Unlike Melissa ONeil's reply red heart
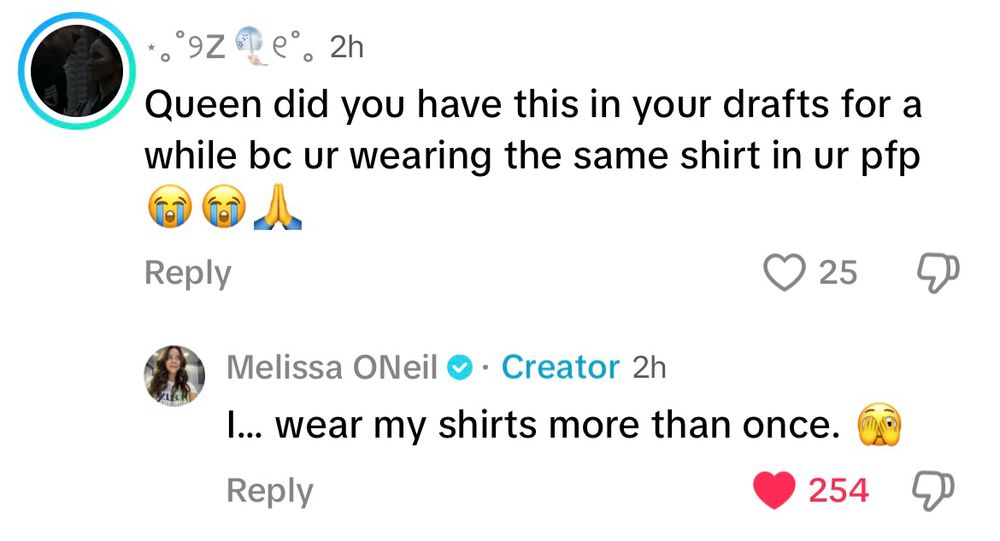The width and height of the screenshot is (1000, 541). 774,490
